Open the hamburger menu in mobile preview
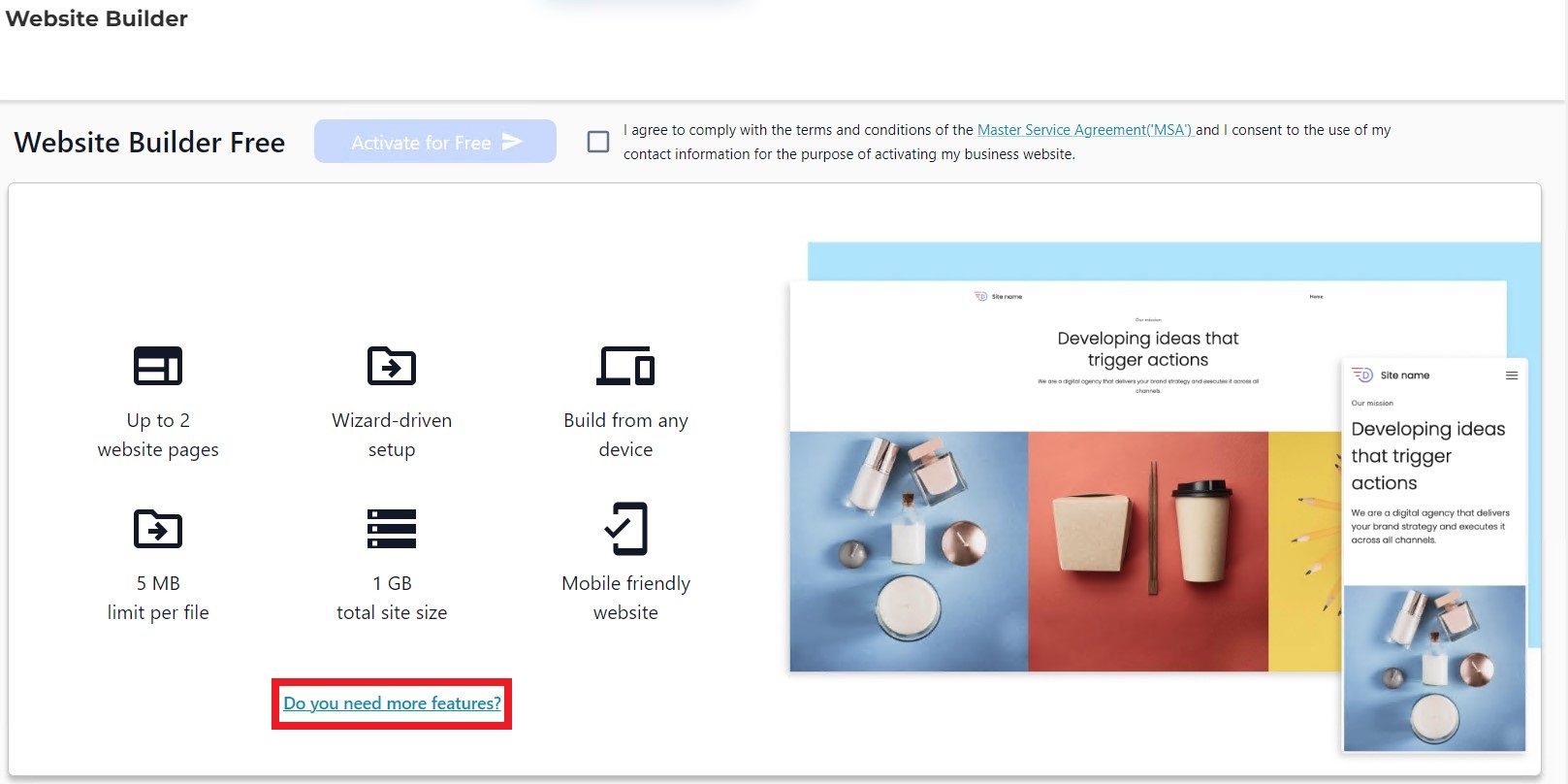 1511,376
